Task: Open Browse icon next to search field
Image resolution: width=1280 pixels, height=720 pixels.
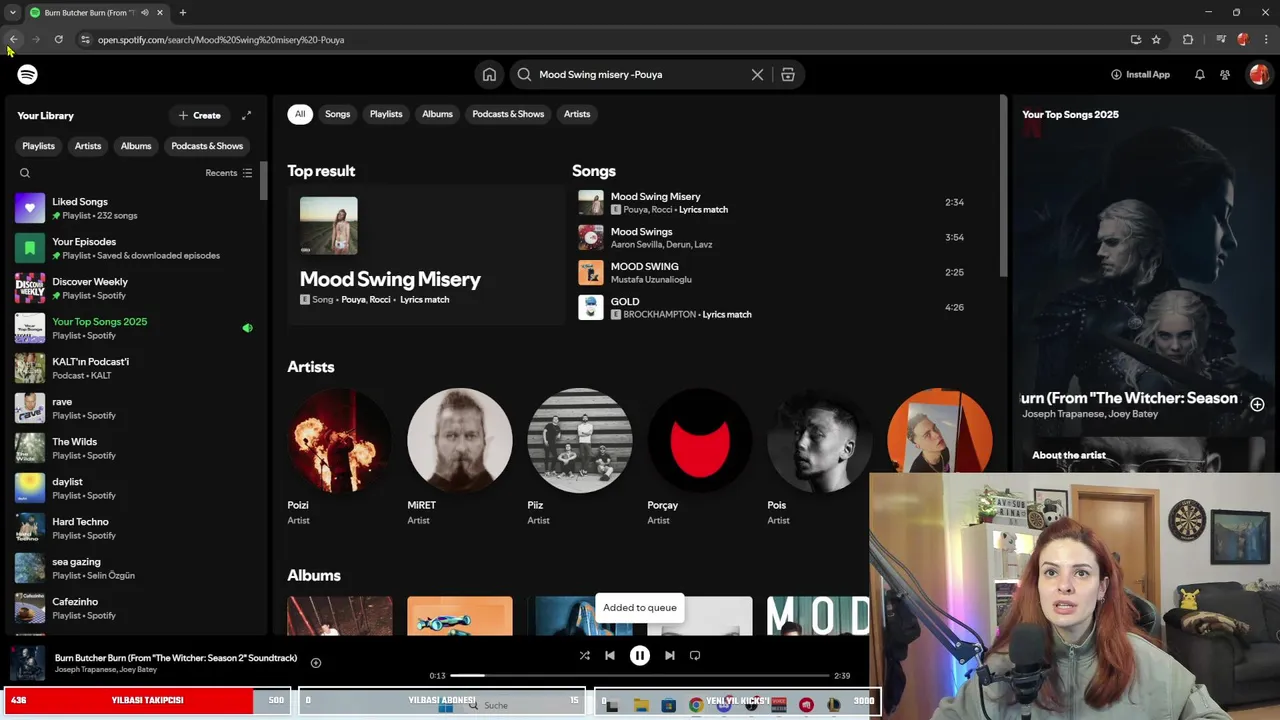Action: 788,74
